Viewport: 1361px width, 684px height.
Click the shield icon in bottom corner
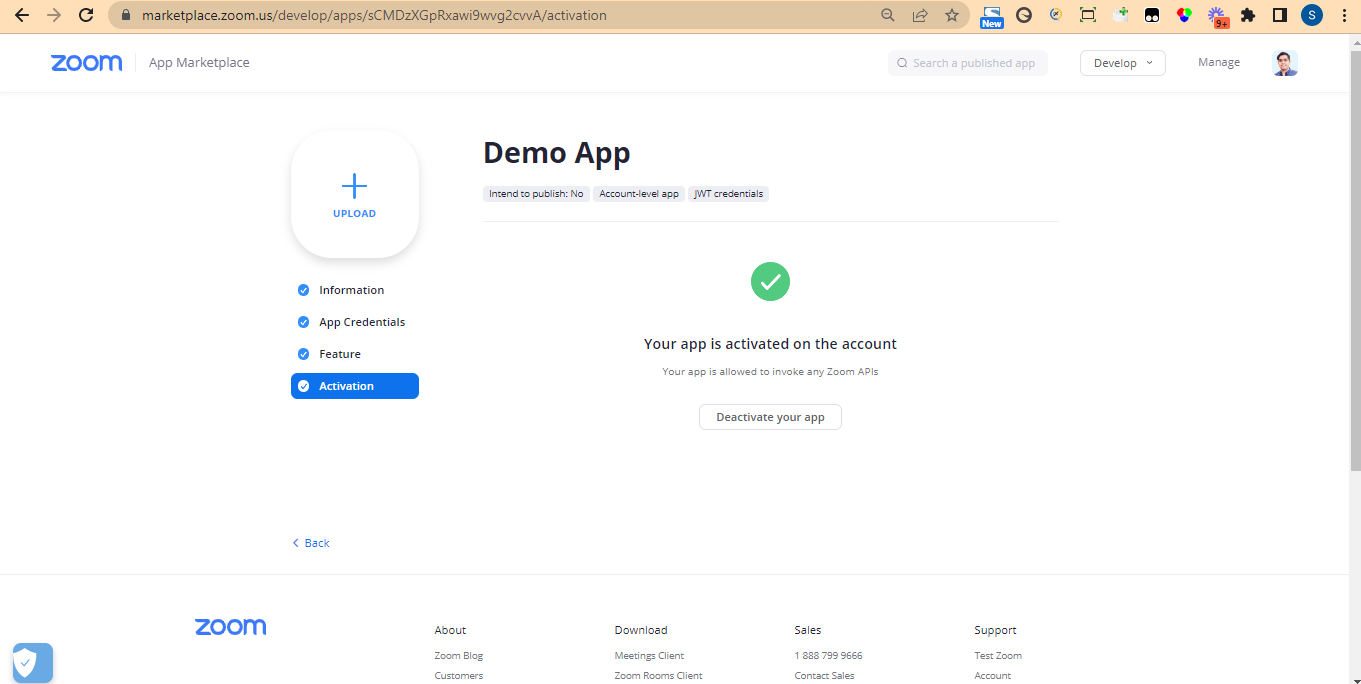(32, 662)
